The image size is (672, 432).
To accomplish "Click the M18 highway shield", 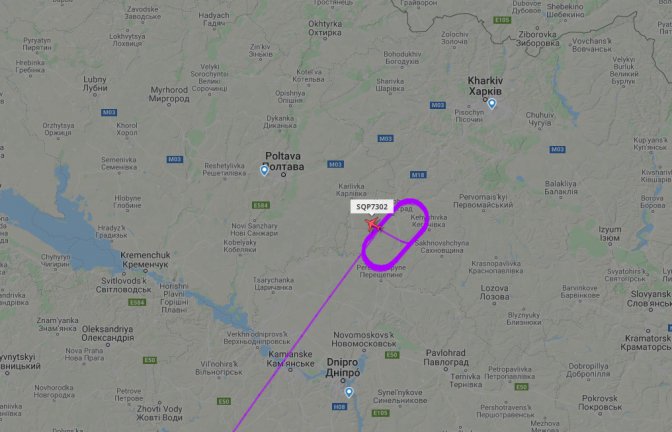I will (x=418, y=174).
